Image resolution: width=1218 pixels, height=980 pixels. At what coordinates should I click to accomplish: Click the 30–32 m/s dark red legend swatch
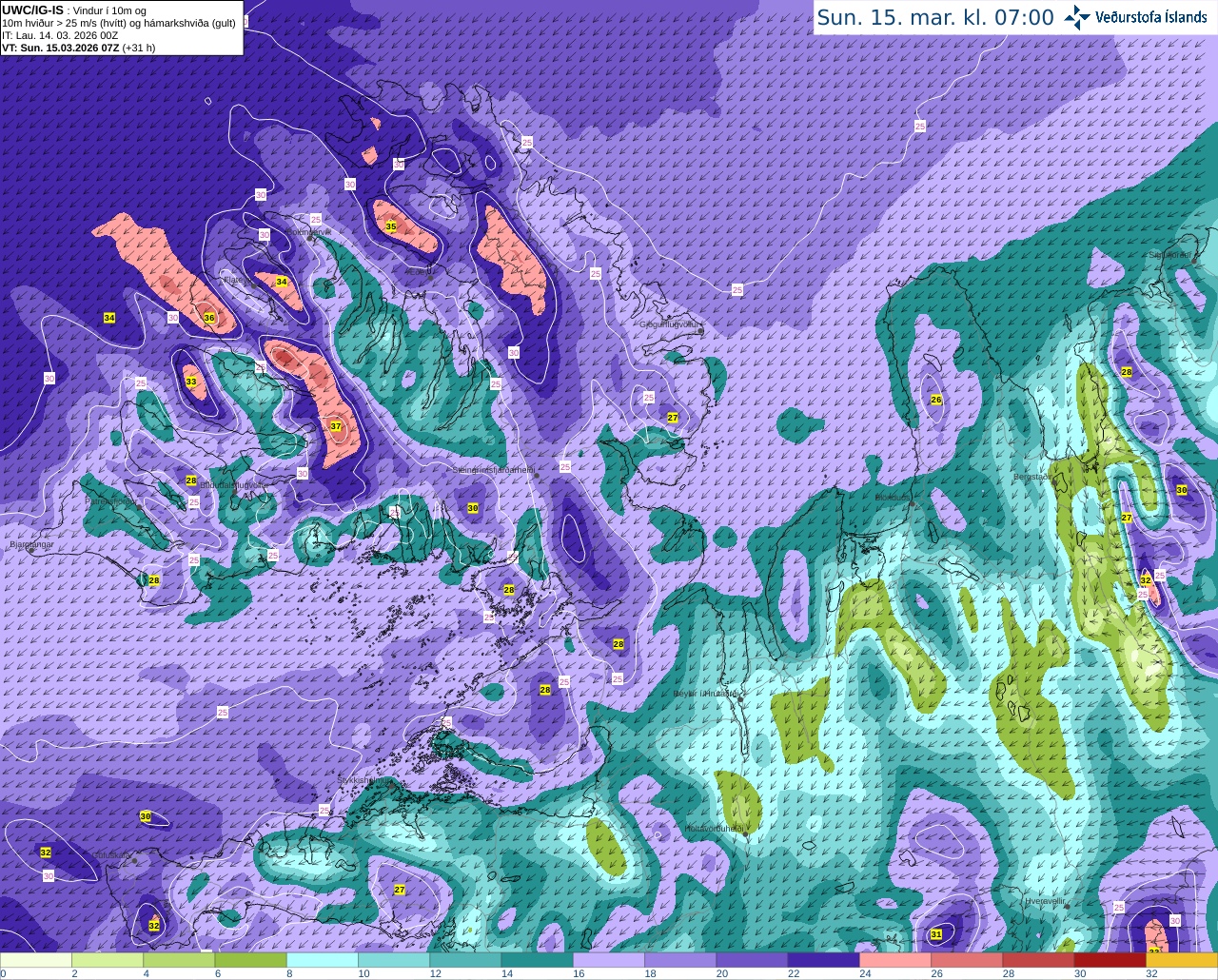coord(1110,959)
